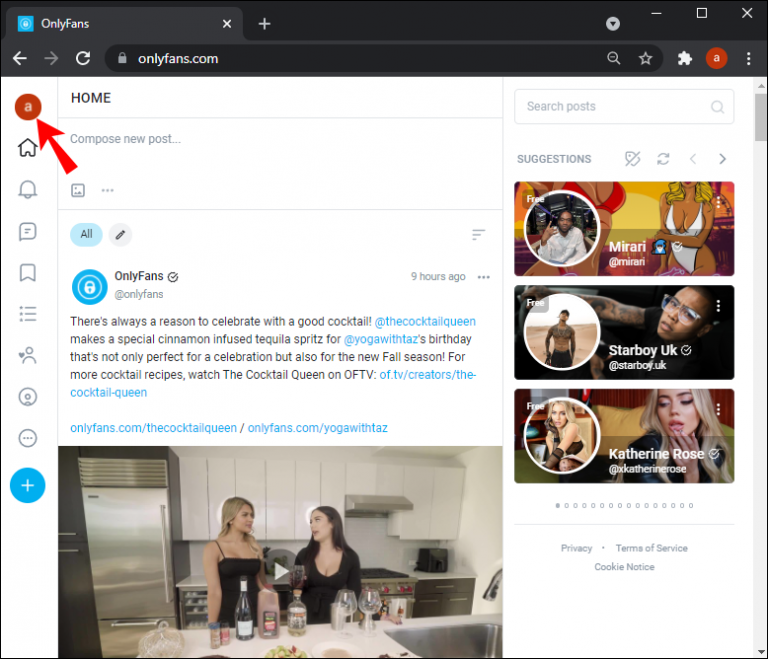768x659 pixels.
Task: Open More options circle icon in sidebar
Action: pos(27,438)
